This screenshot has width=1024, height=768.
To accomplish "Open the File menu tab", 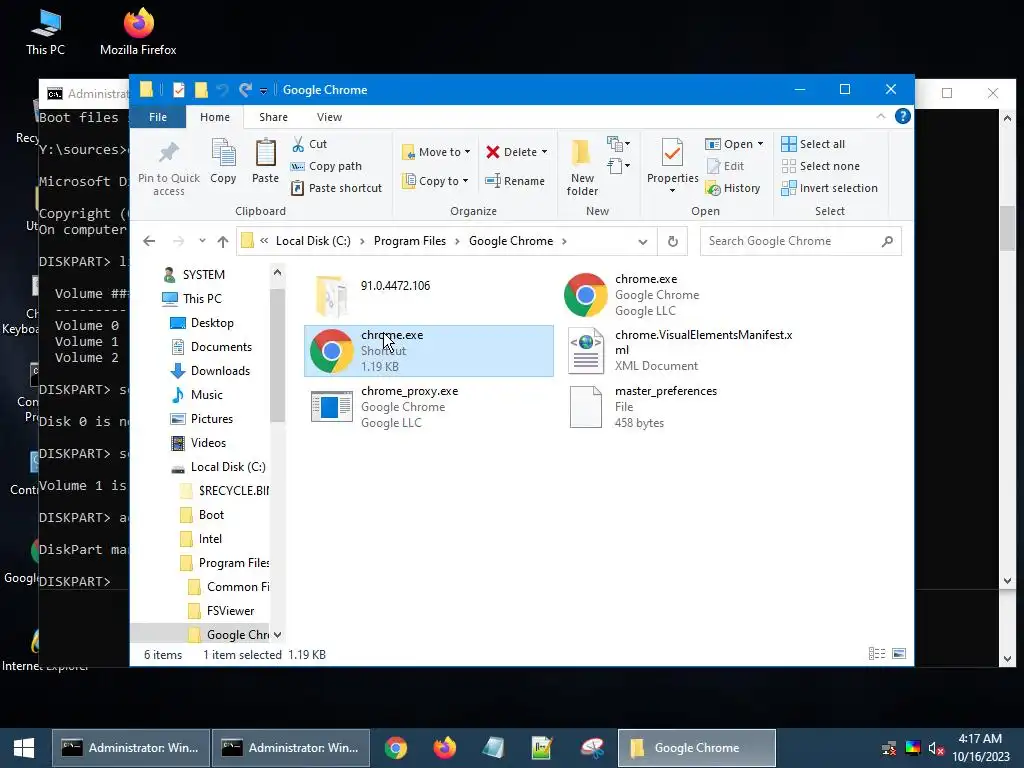I will 158,117.
